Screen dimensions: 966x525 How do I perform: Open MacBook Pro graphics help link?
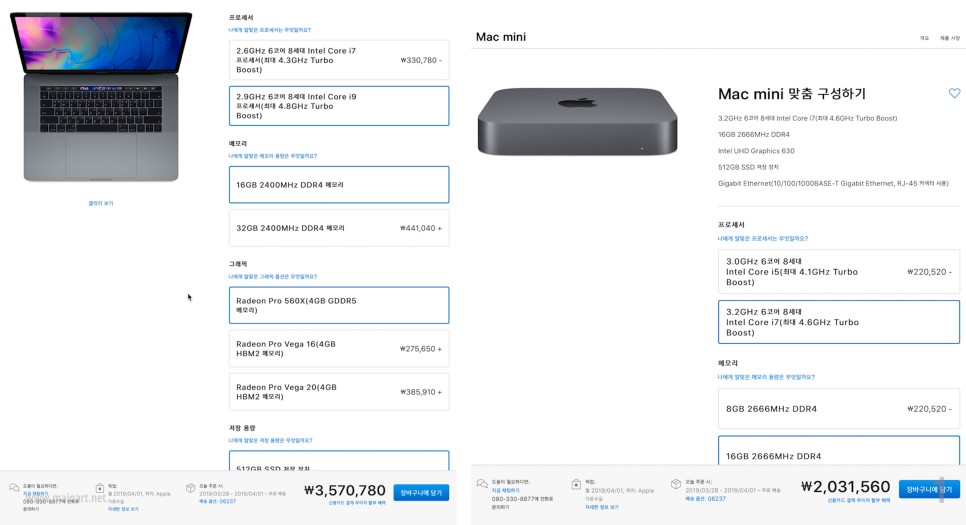point(273,277)
